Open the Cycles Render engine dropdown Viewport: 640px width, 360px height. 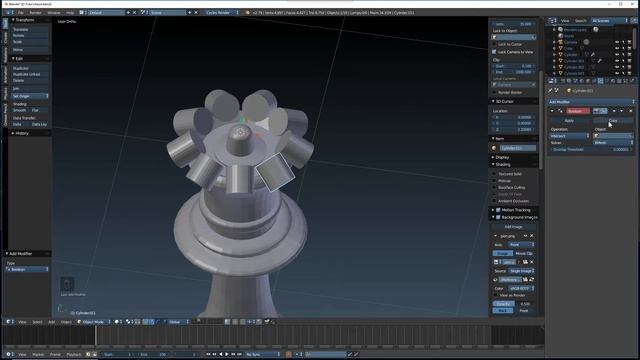pyautogui.click(x=222, y=13)
